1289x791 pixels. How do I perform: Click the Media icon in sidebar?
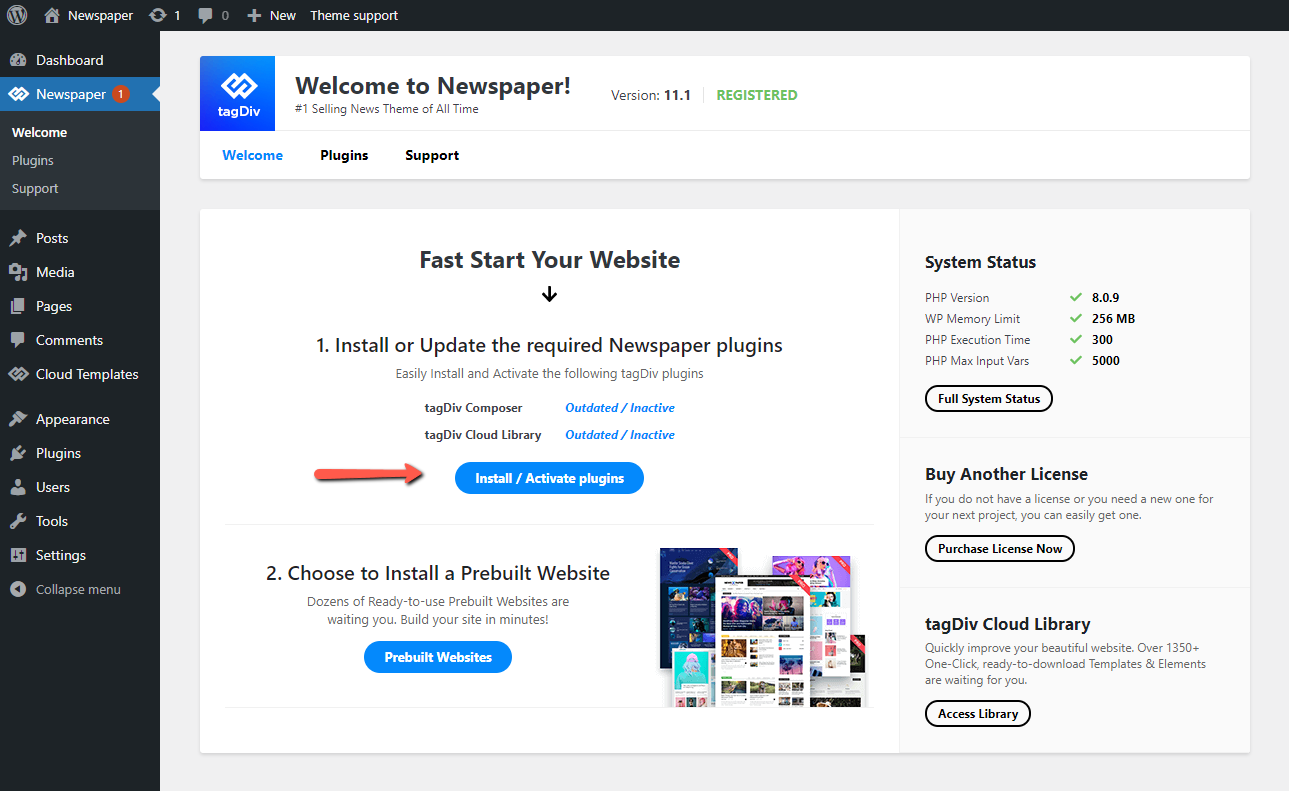tap(18, 272)
